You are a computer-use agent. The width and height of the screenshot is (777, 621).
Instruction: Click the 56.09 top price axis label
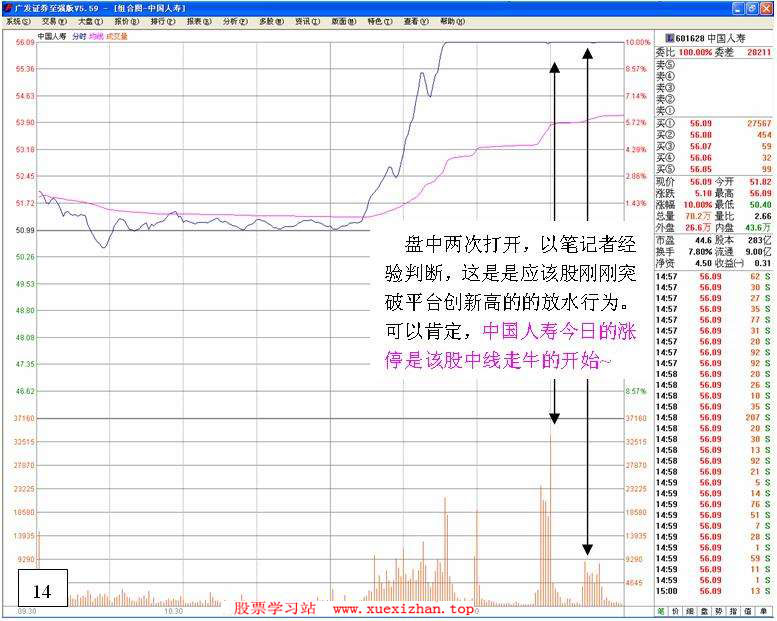pyautogui.click(x=25, y=43)
